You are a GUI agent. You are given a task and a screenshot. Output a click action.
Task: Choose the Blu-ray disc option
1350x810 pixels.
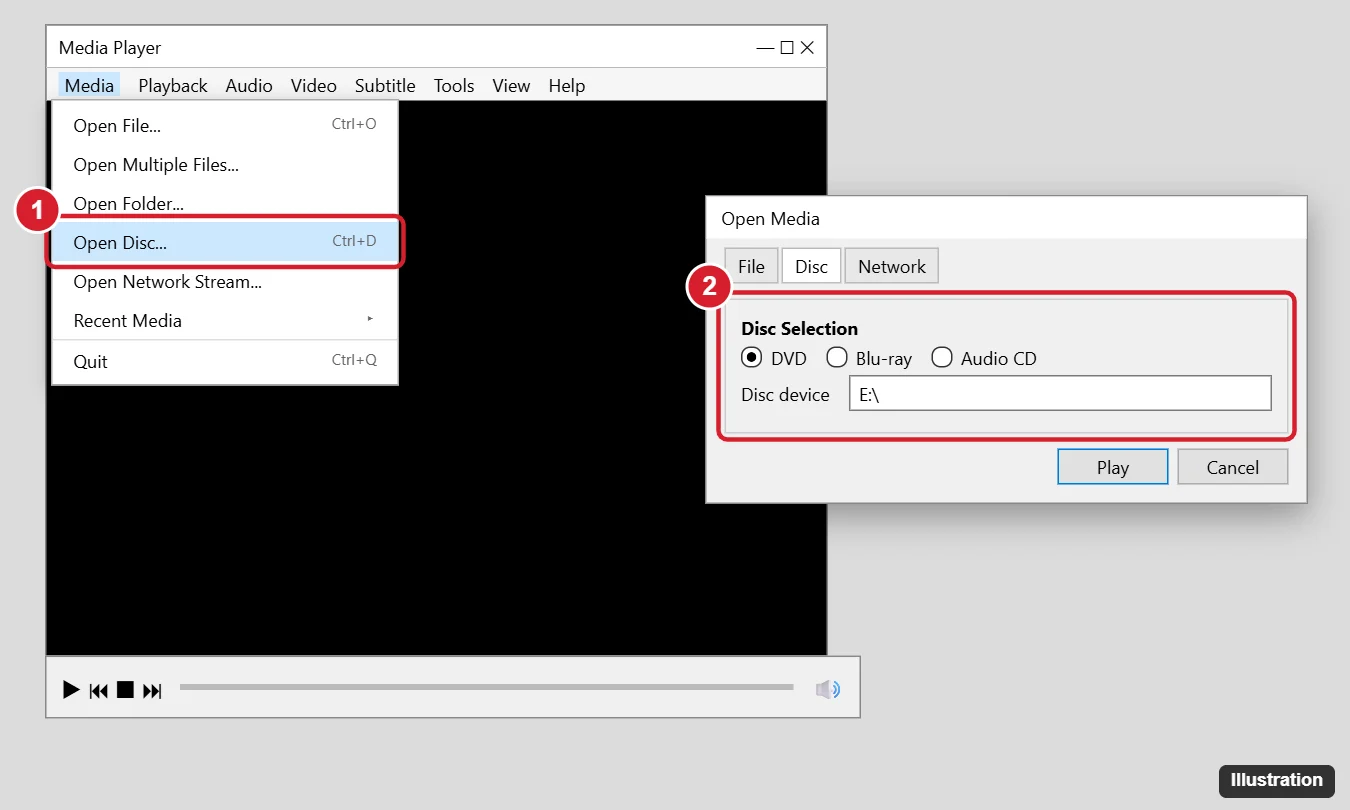click(x=836, y=357)
